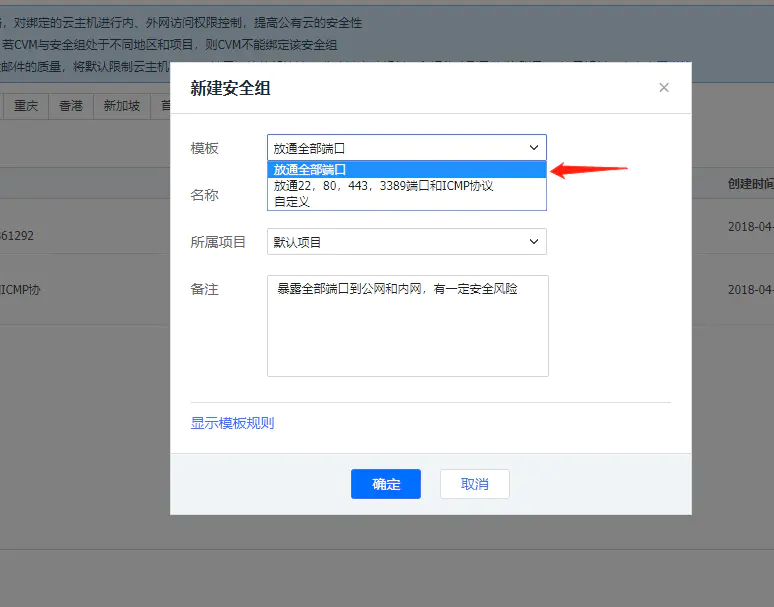Open the 所属项目 dropdown showing 默认项目

(x=406, y=242)
